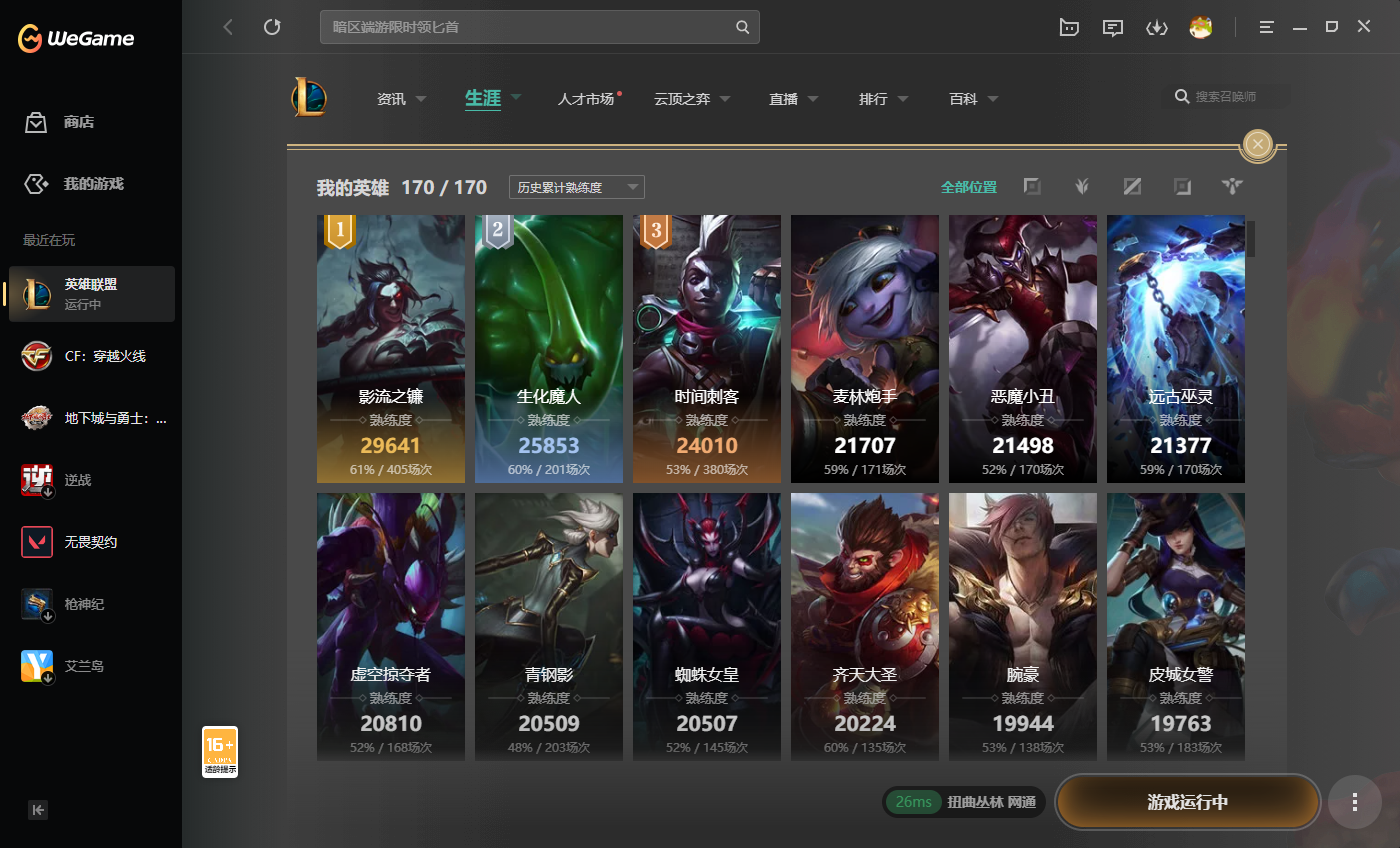Open the 虚空掠夺者 hero card

[x=391, y=627]
